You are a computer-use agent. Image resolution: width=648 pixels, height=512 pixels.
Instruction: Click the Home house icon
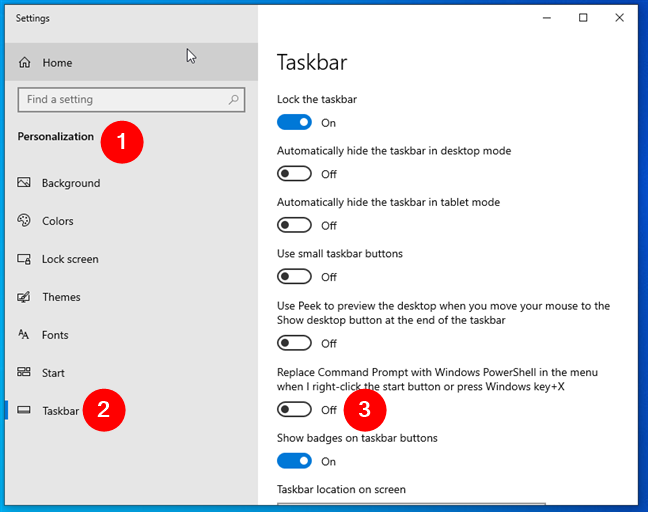click(x=25, y=62)
